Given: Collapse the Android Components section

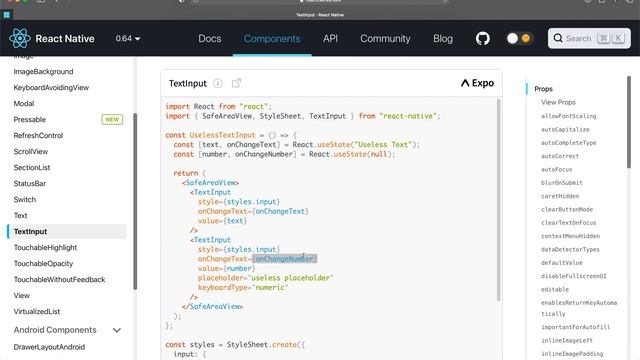Looking at the screenshot, I should [x=117, y=330].
